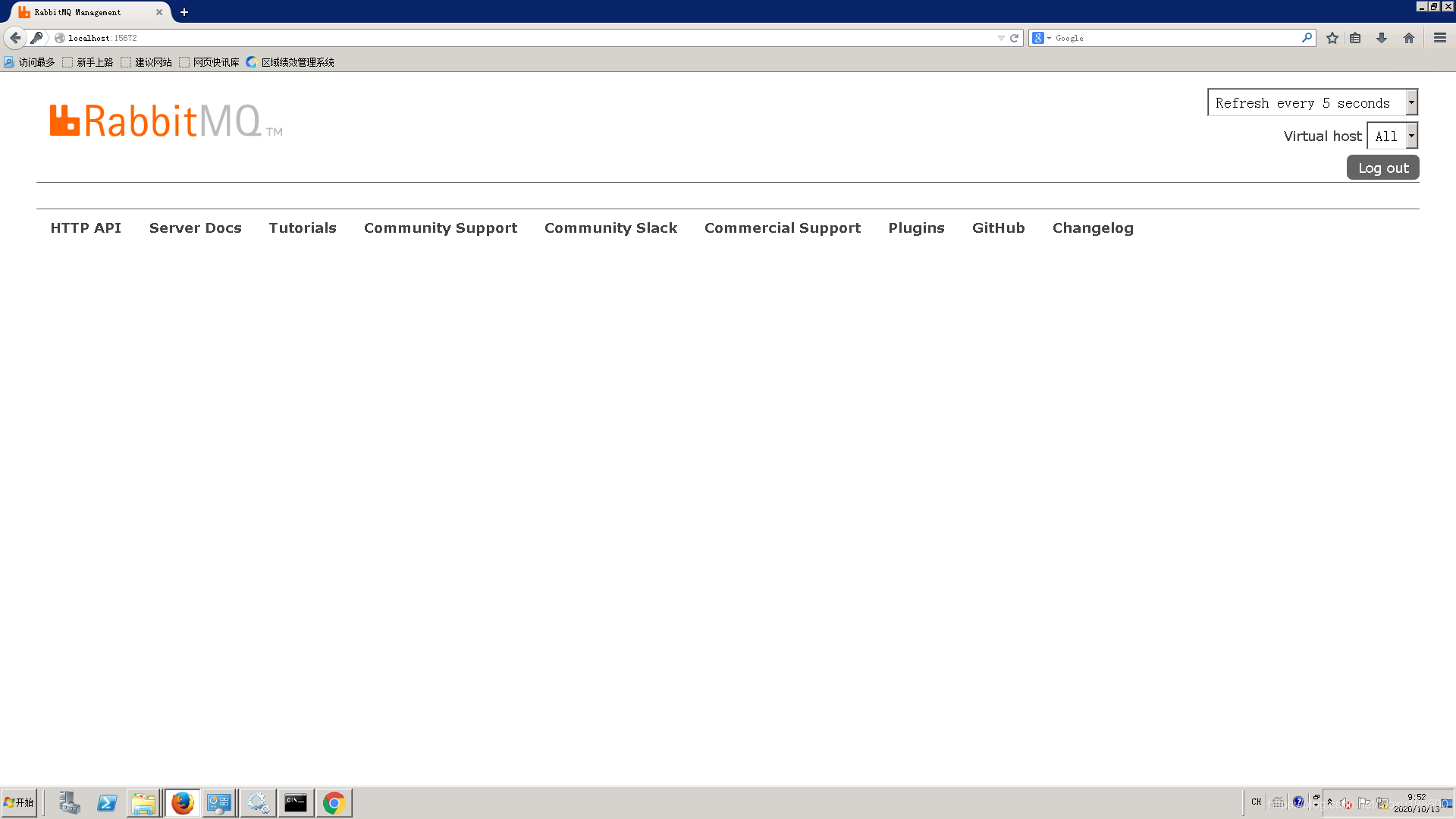Open the Tutorials link
The image size is (1456, 819).
(302, 228)
